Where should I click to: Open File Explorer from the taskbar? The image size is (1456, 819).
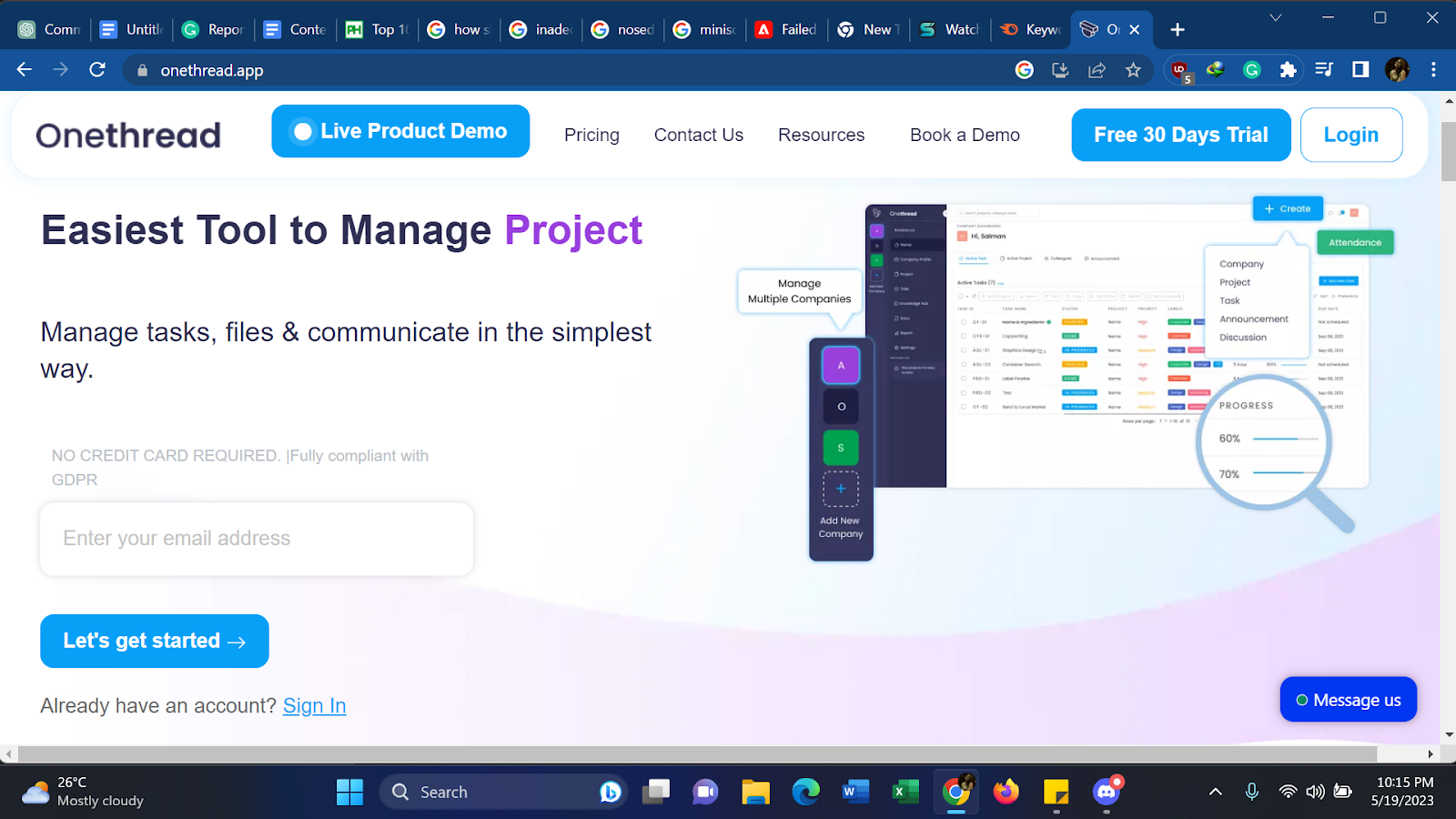(x=755, y=792)
